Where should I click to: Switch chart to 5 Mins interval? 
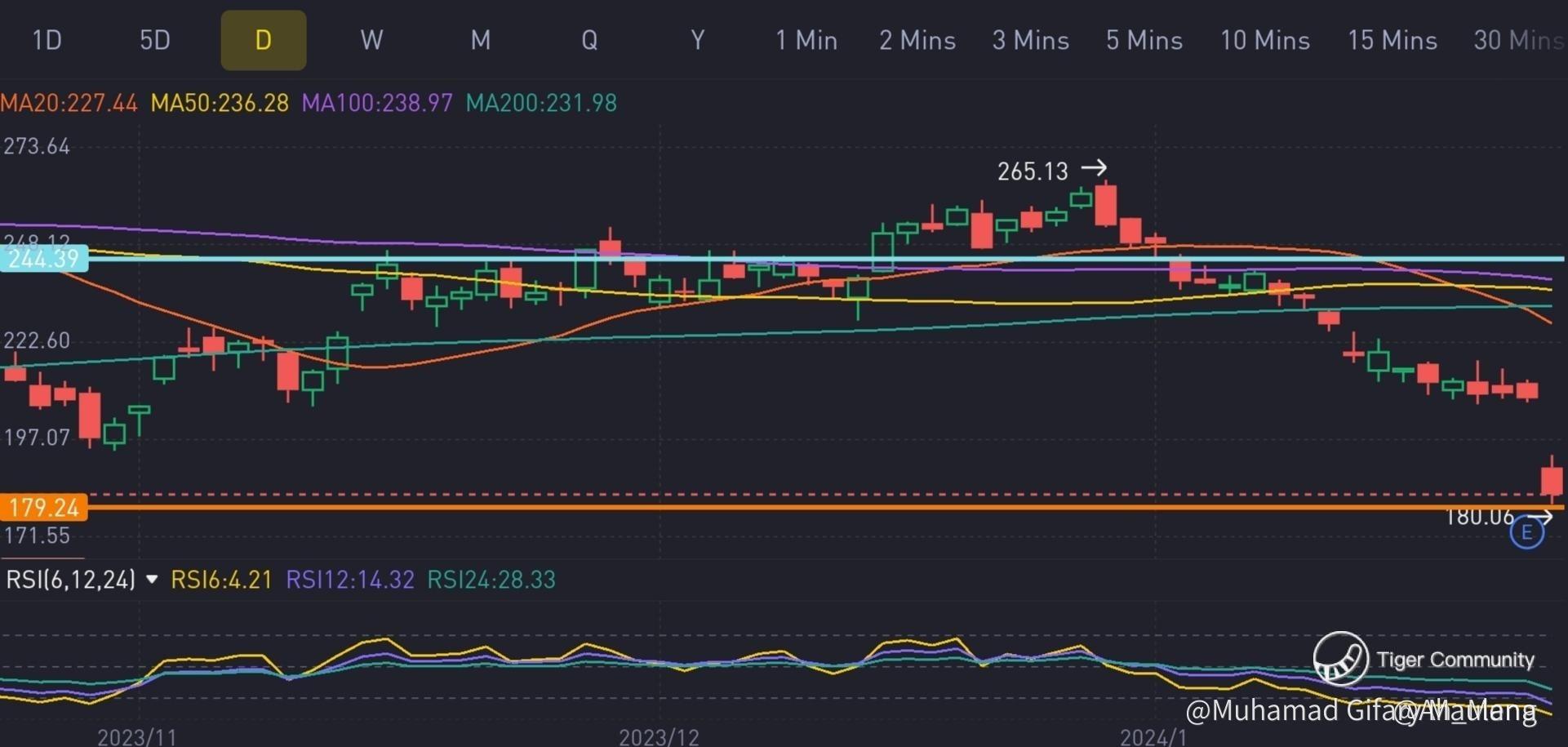(x=1144, y=40)
